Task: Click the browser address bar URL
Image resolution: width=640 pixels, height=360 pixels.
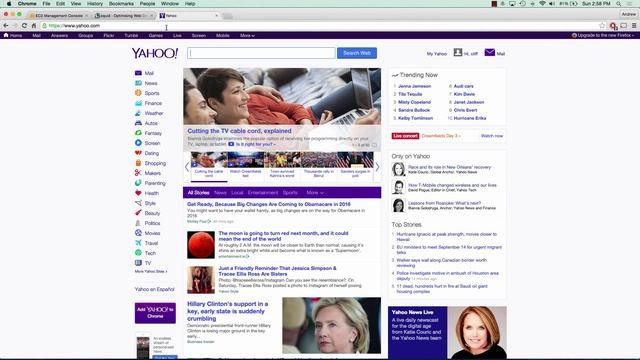Action: click(x=74, y=26)
